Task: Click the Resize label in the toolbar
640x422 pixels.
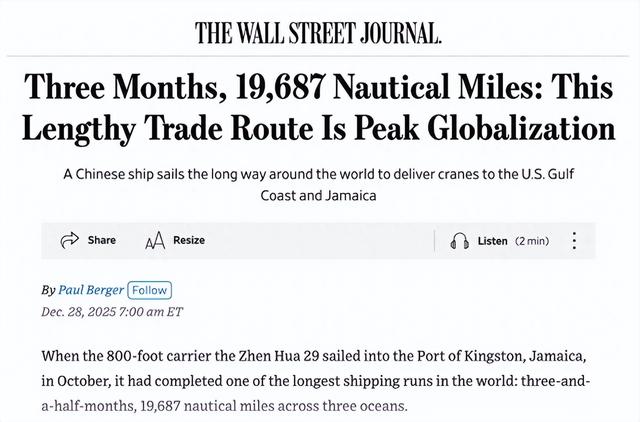Action: point(189,240)
